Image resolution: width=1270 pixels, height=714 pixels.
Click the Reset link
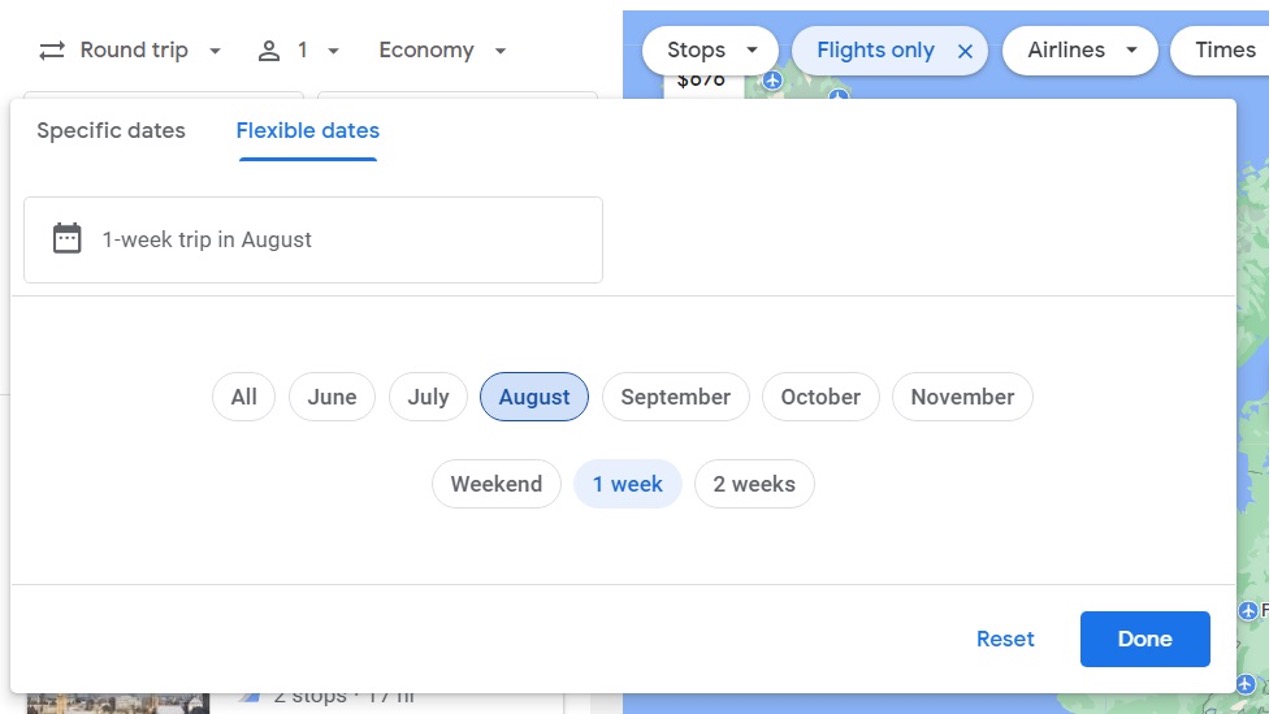(x=1005, y=639)
